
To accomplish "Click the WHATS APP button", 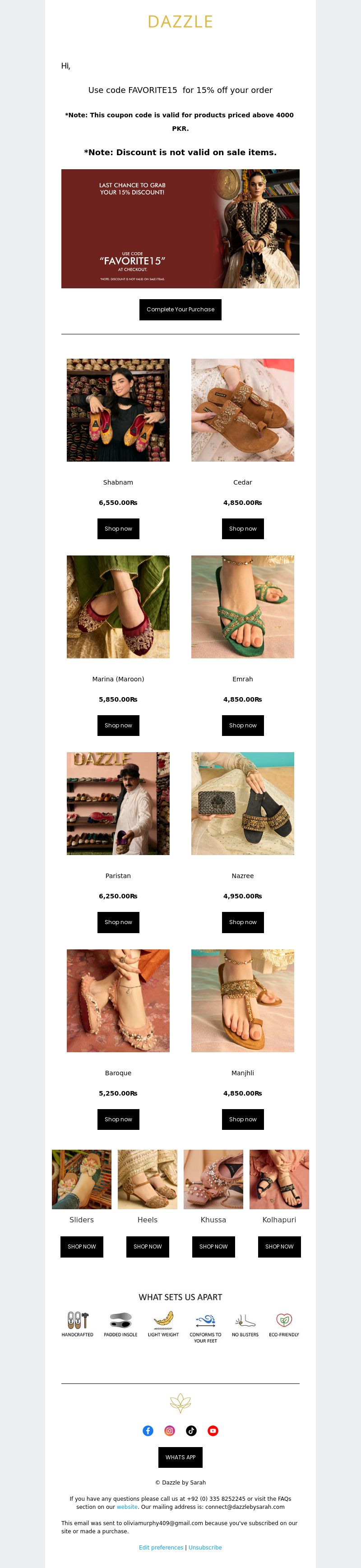I will pyautogui.click(x=180, y=1457).
